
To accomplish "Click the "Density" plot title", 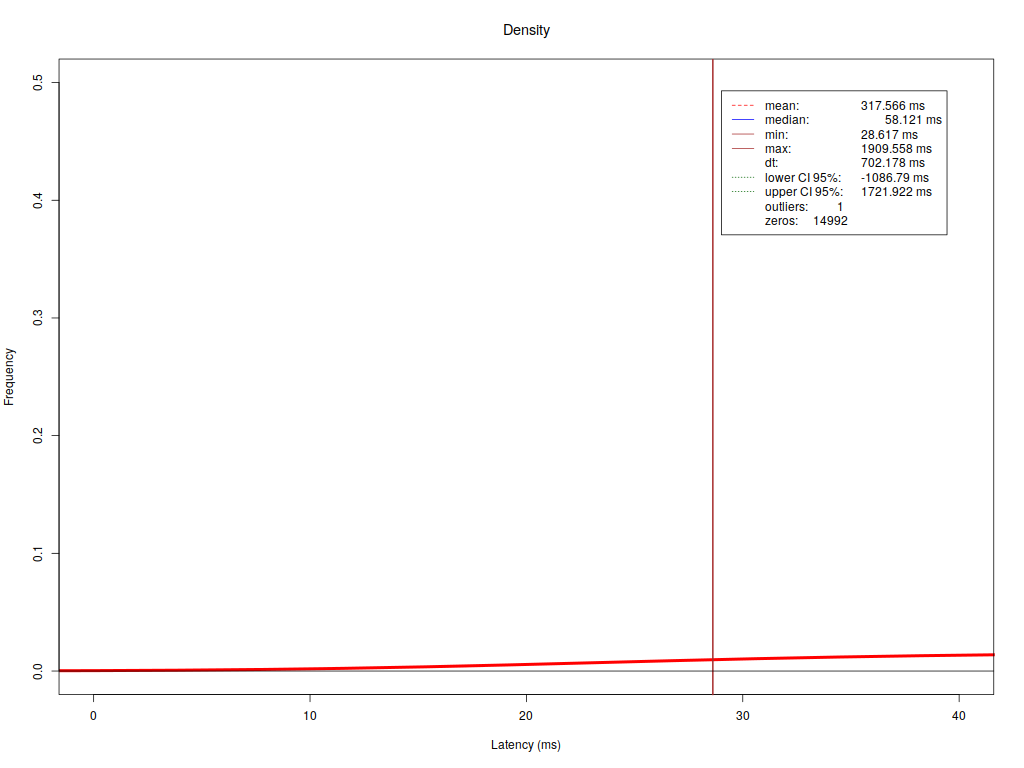I will coord(526,30).
